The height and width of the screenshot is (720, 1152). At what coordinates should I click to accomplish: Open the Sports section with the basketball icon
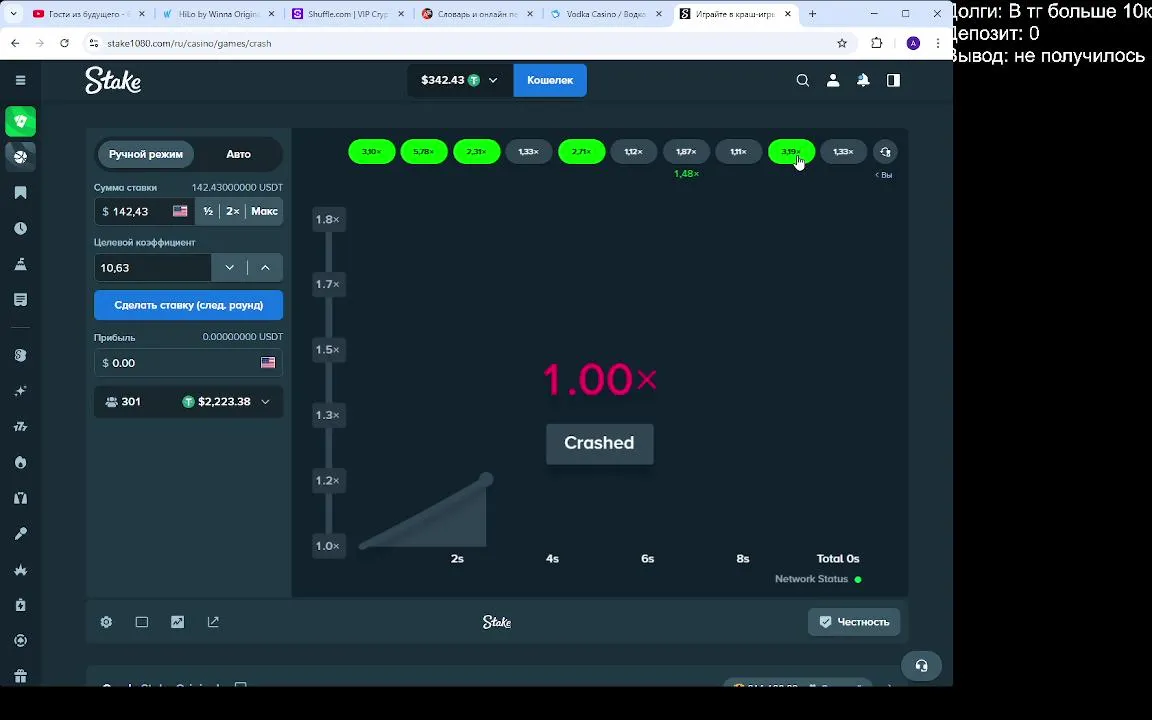click(21, 156)
